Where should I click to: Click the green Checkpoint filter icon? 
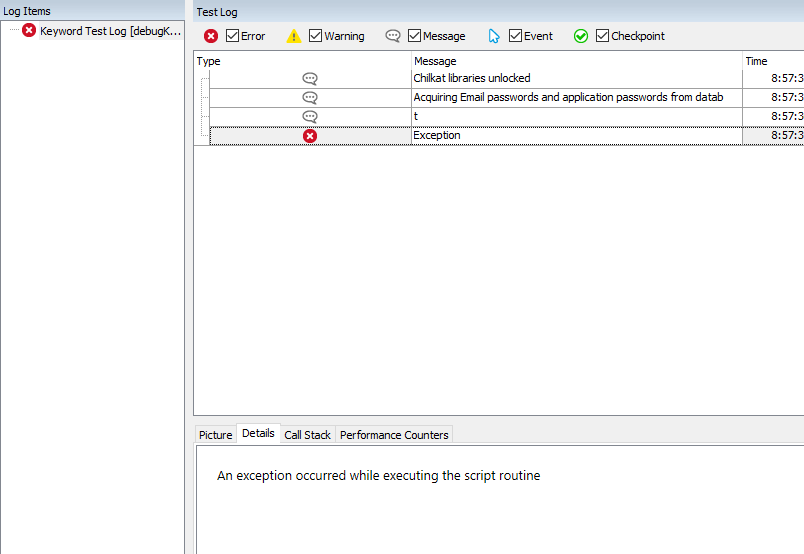[581, 36]
